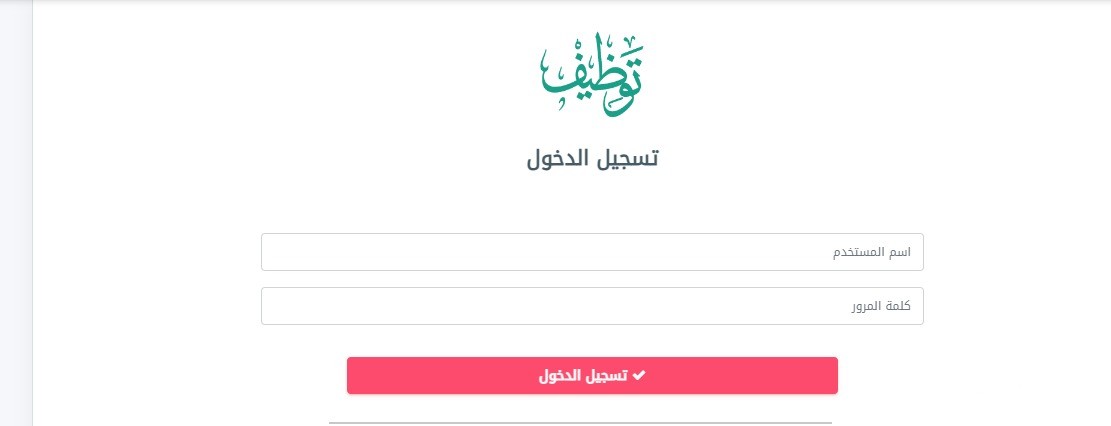Viewport: 1111px width, 426px height.
Task: Click the light gray left sidebar strip
Action: [16, 213]
